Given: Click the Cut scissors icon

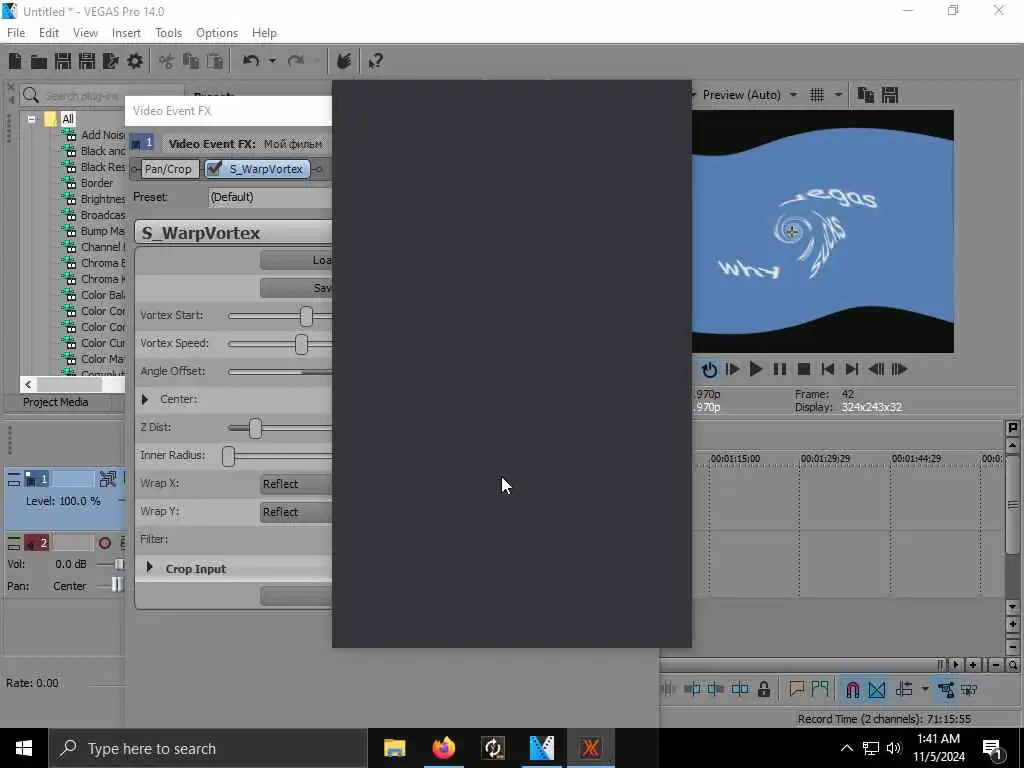Looking at the screenshot, I should coord(167,61).
